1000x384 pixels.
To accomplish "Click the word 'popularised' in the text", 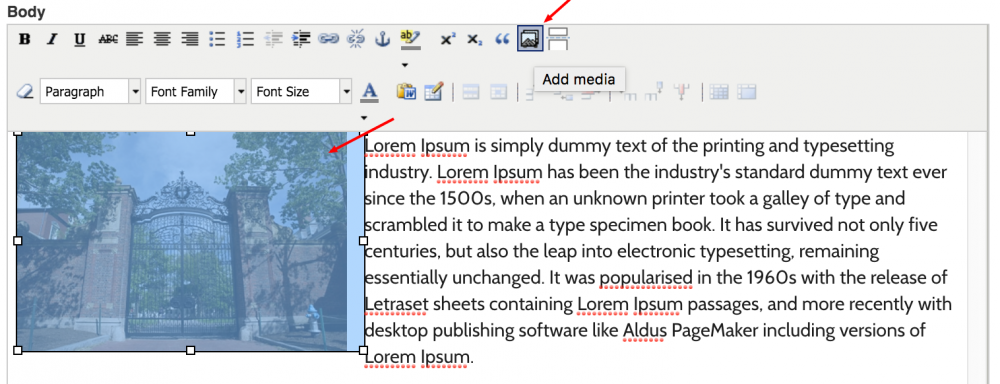I will [x=646, y=279].
